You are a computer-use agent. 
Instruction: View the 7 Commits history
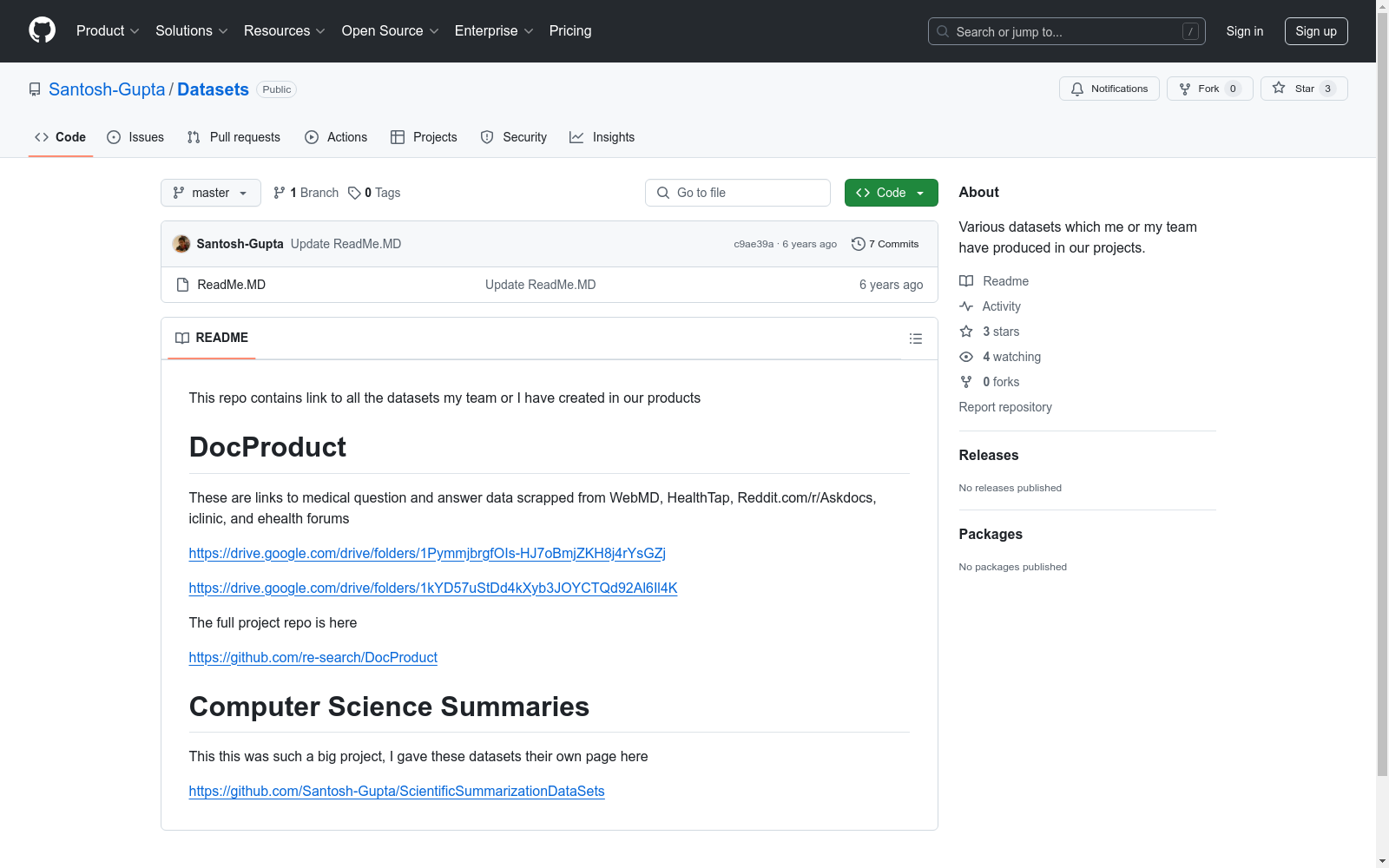point(885,244)
